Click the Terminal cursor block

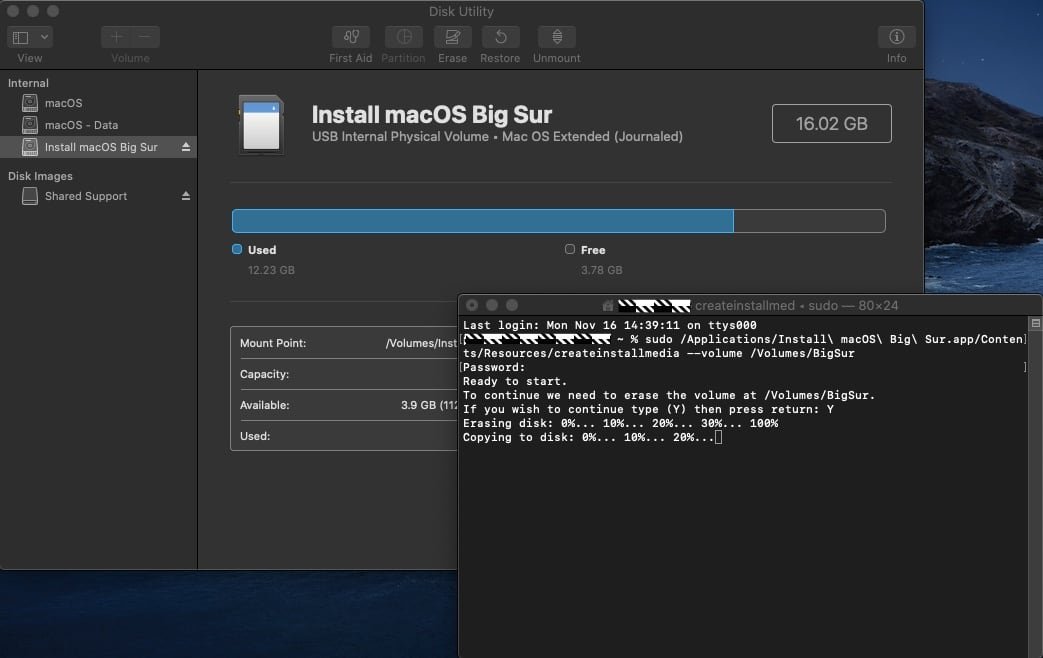point(718,437)
